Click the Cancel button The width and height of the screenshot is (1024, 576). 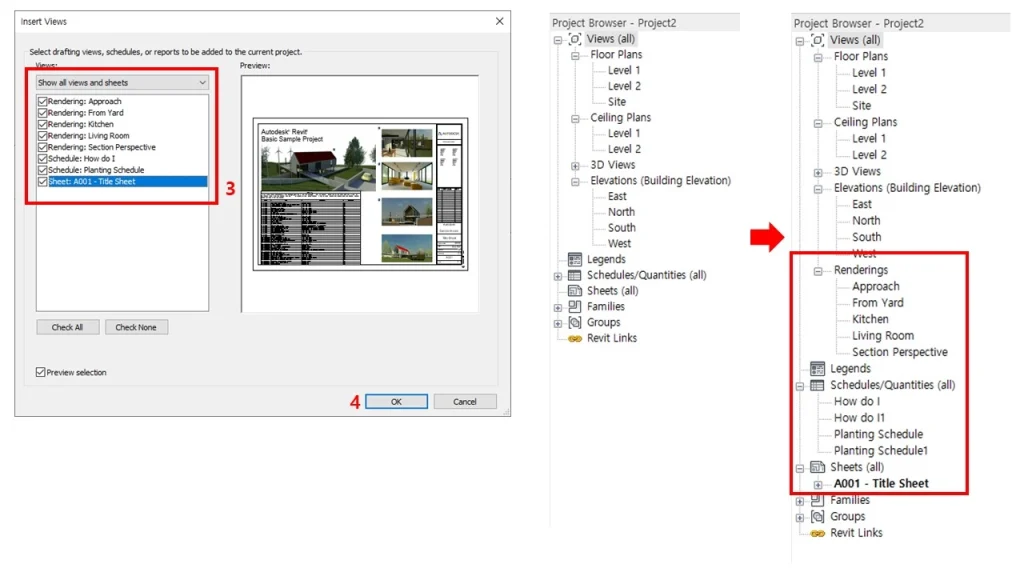(x=465, y=402)
